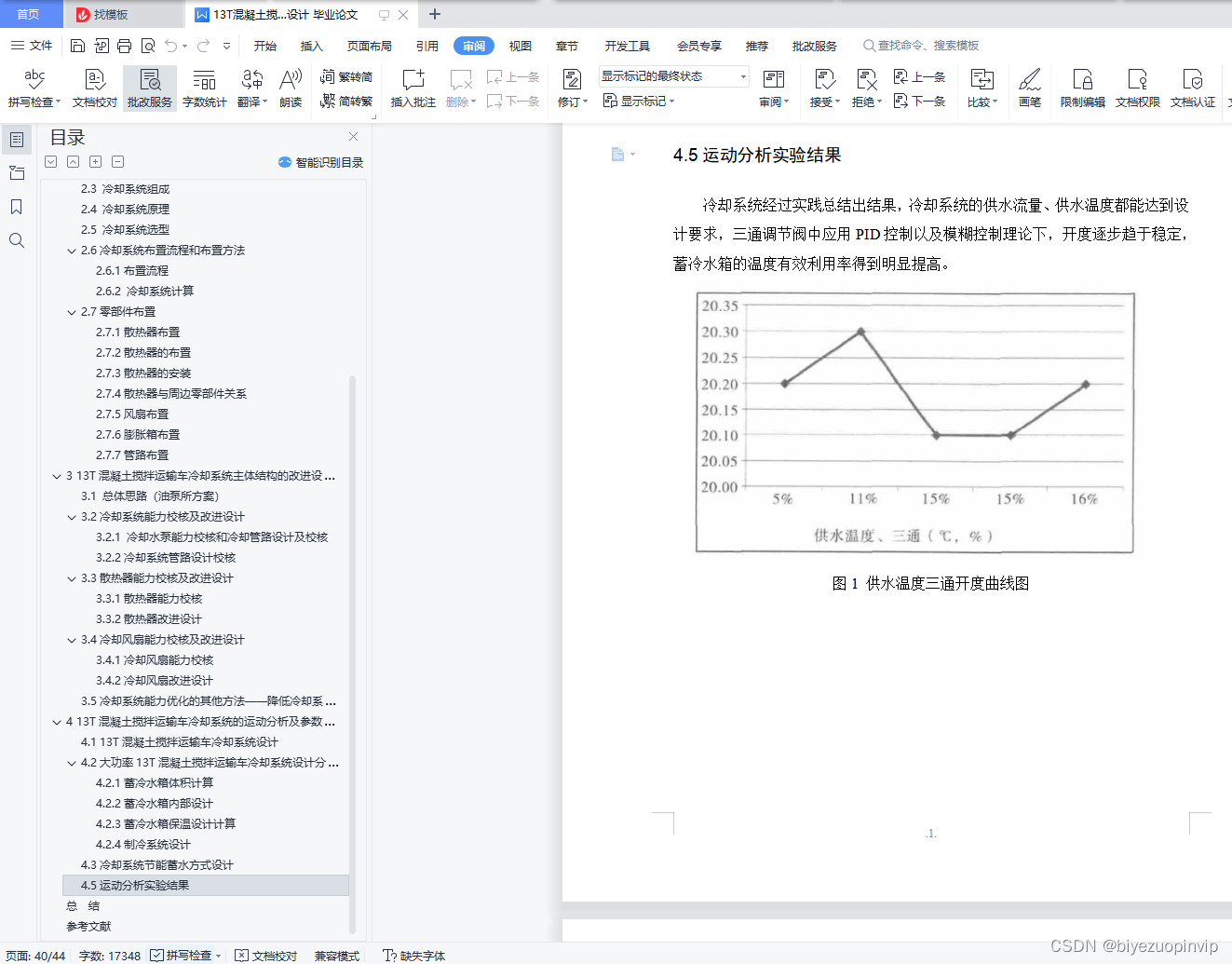Open a new document tab with plus
Image resolution: width=1232 pixels, height=964 pixels.
point(434,14)
